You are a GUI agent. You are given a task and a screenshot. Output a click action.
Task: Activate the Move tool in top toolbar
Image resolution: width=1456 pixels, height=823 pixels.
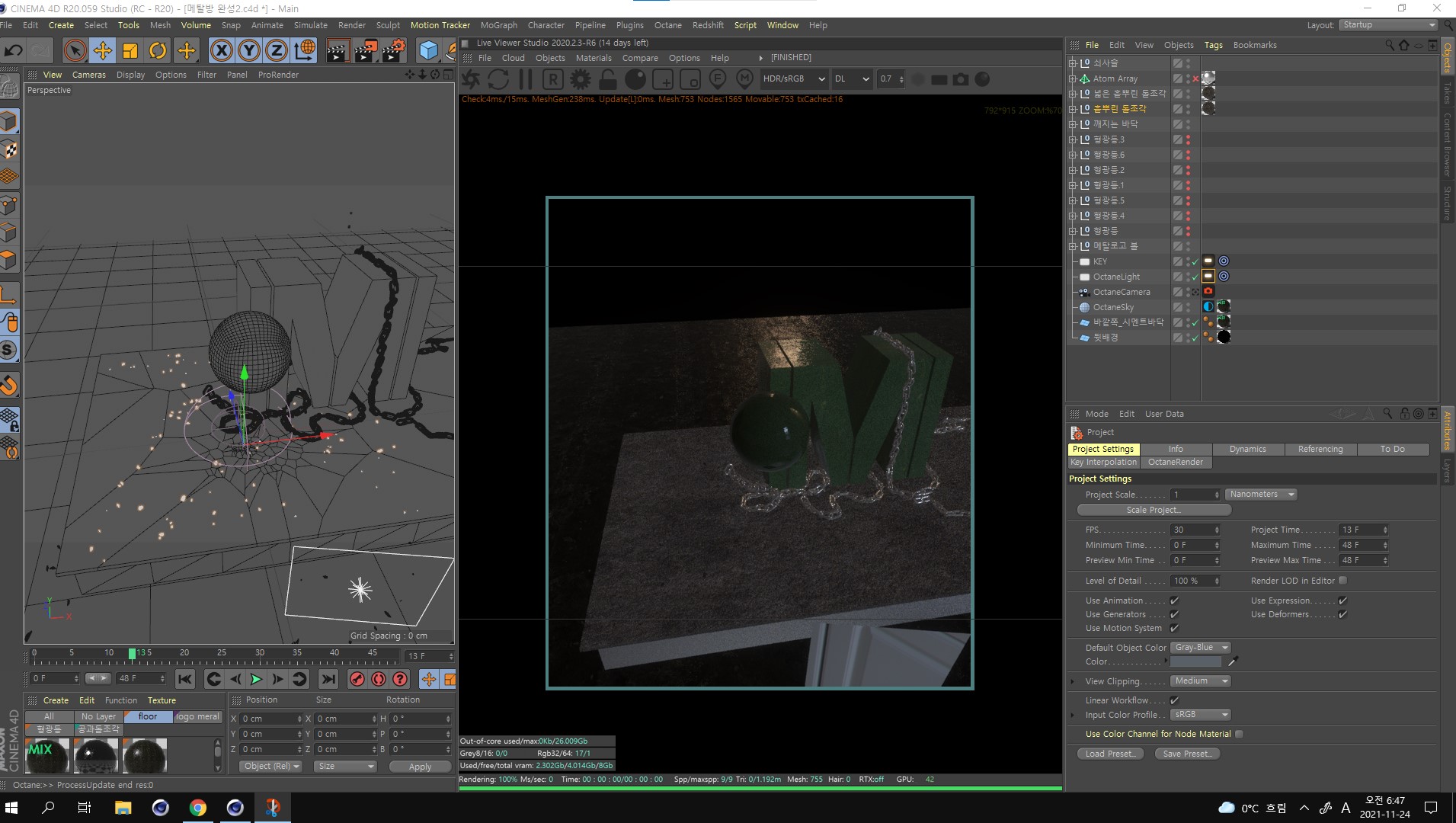[102, 51]
